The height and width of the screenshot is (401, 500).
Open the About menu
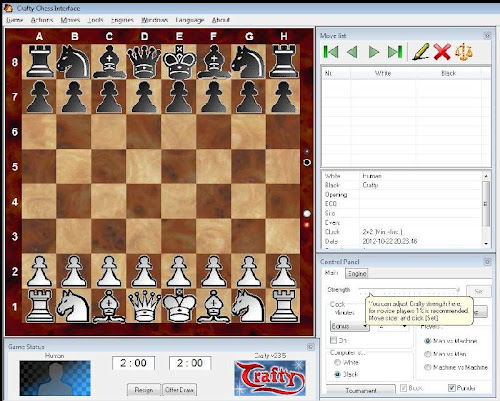click(x=221, y=20)
